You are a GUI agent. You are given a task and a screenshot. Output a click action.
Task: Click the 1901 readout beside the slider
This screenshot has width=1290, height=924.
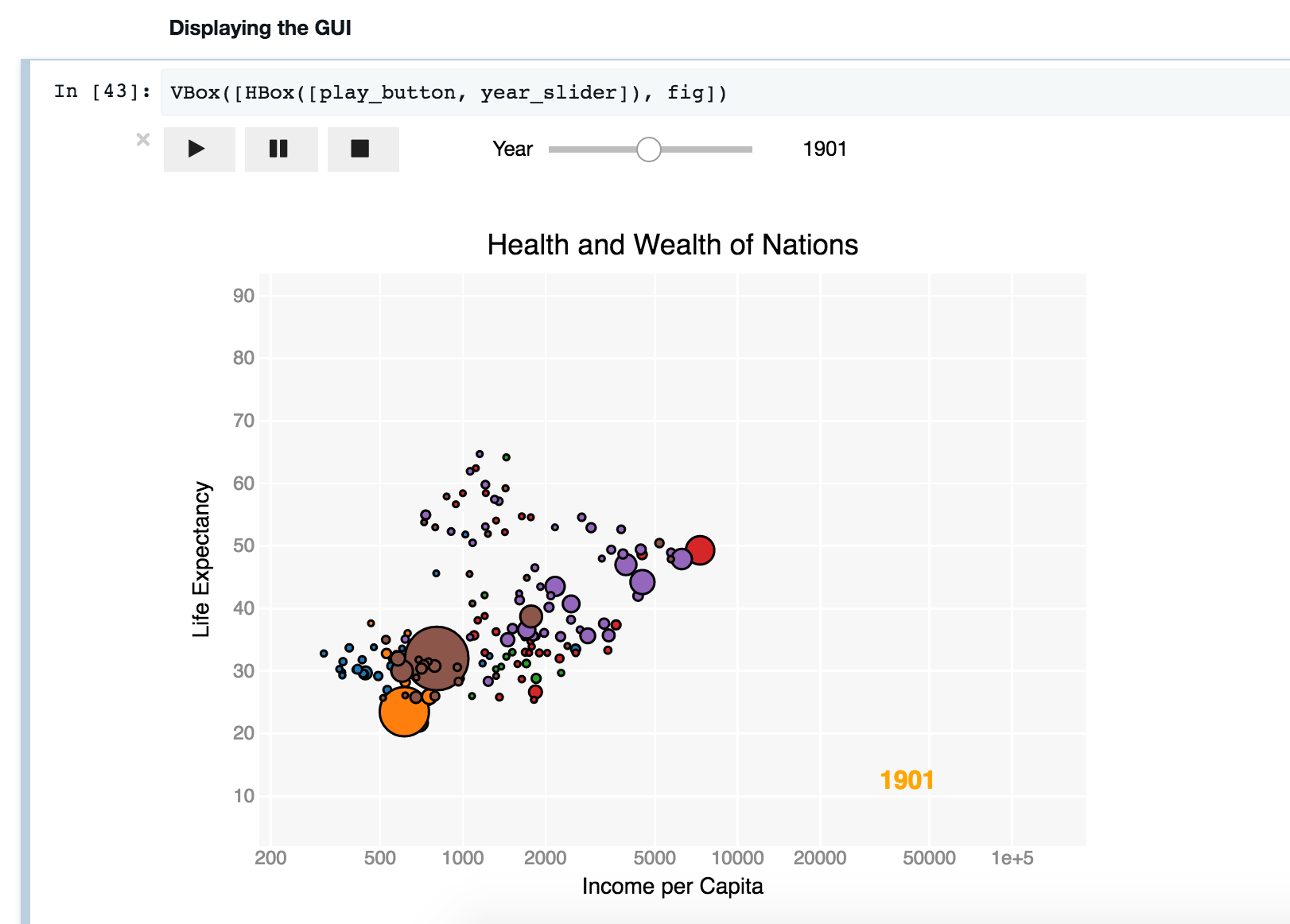[825, 149]
